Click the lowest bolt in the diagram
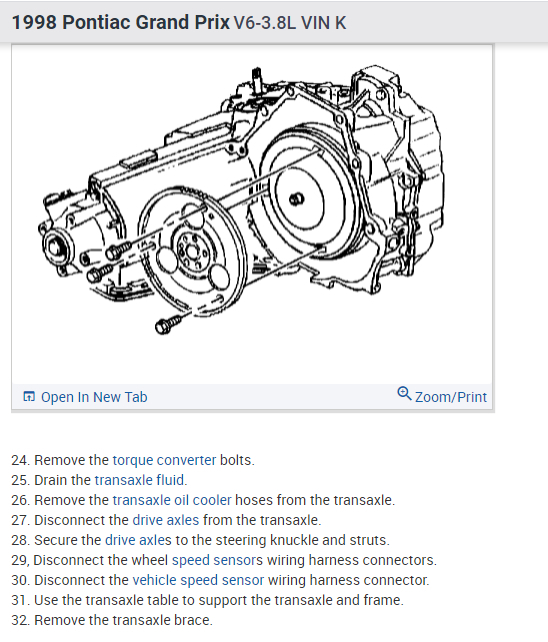 point(168,325)
